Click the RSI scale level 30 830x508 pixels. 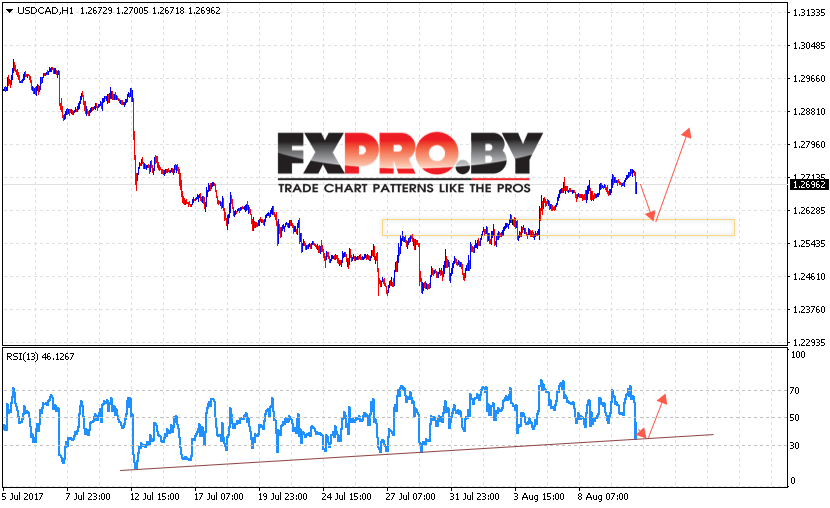795,446
